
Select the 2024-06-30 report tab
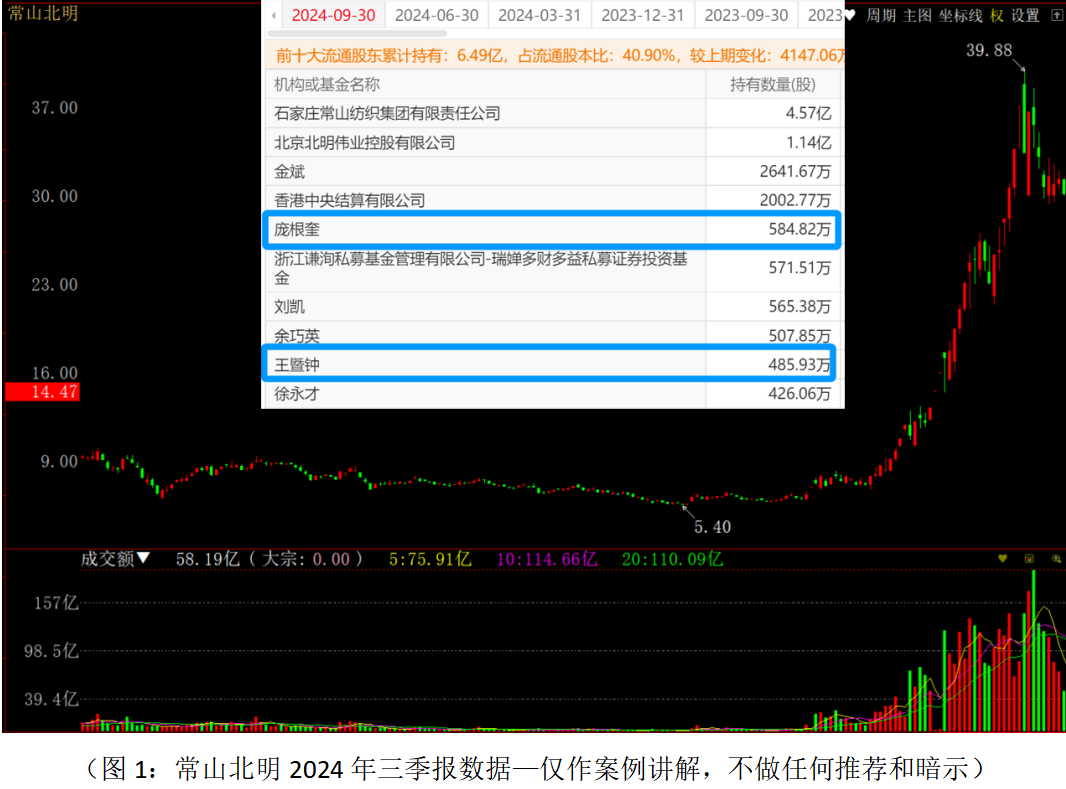[437, 16]
